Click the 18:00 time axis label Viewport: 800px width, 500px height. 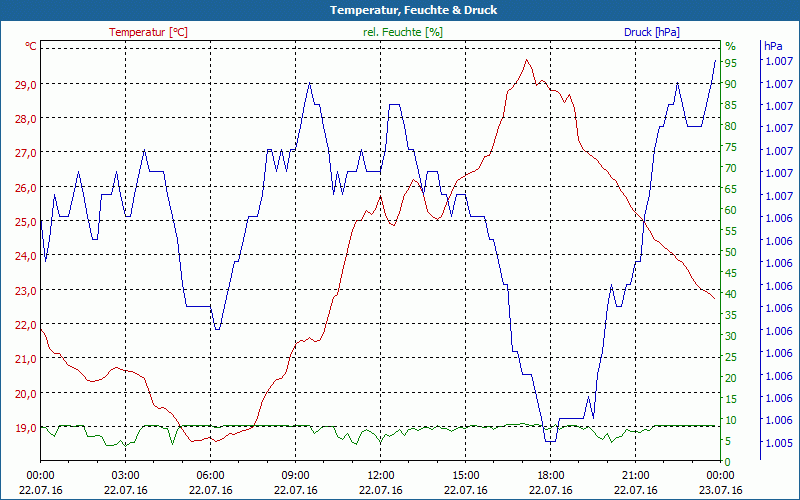[551, 476]
